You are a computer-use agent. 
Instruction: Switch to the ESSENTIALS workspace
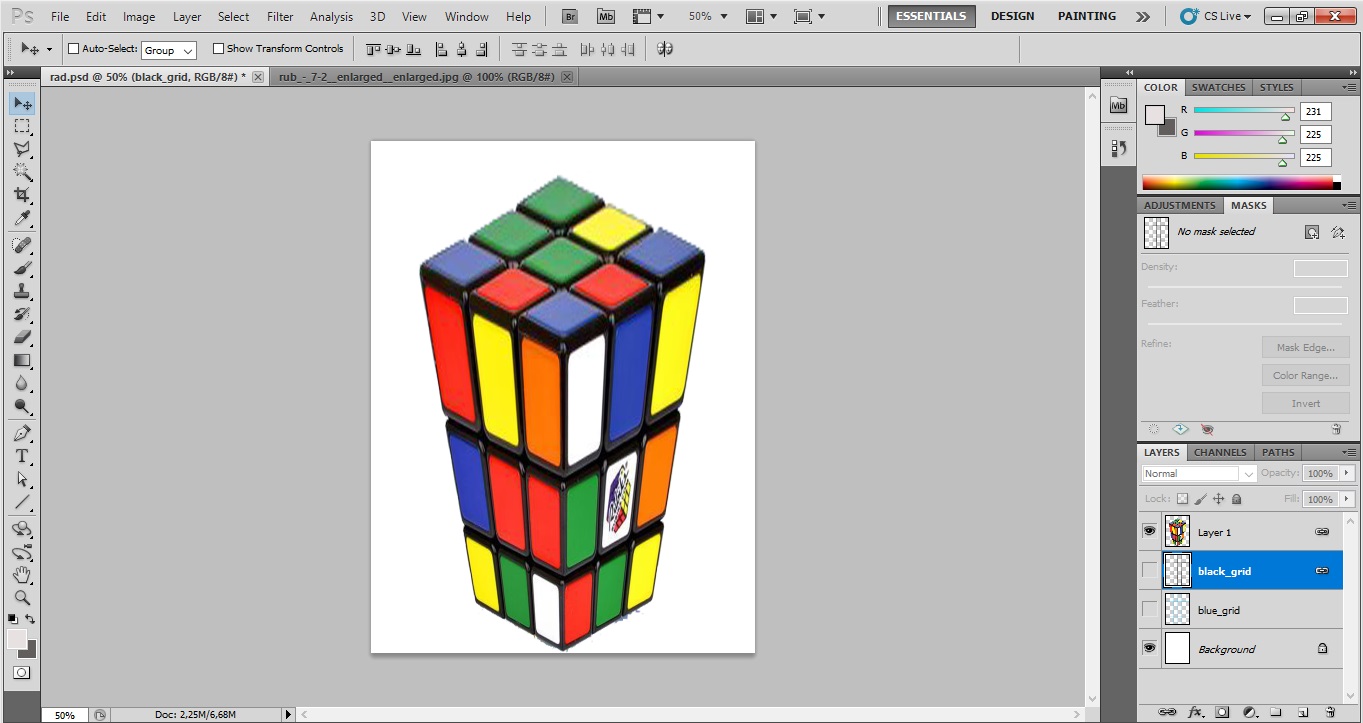click(931, 16)
